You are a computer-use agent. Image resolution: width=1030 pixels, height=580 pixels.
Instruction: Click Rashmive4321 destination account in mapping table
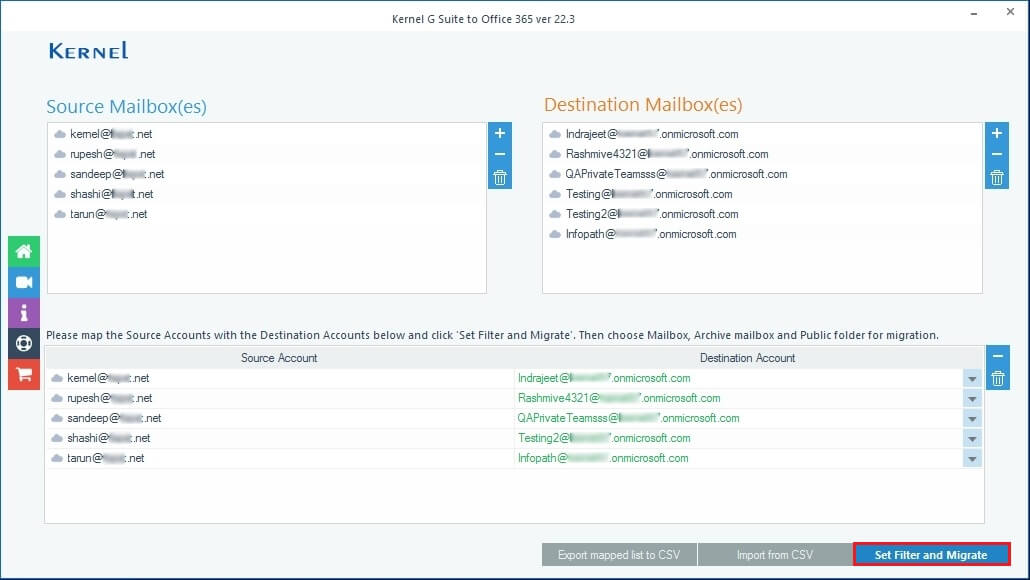pos(619,399)
